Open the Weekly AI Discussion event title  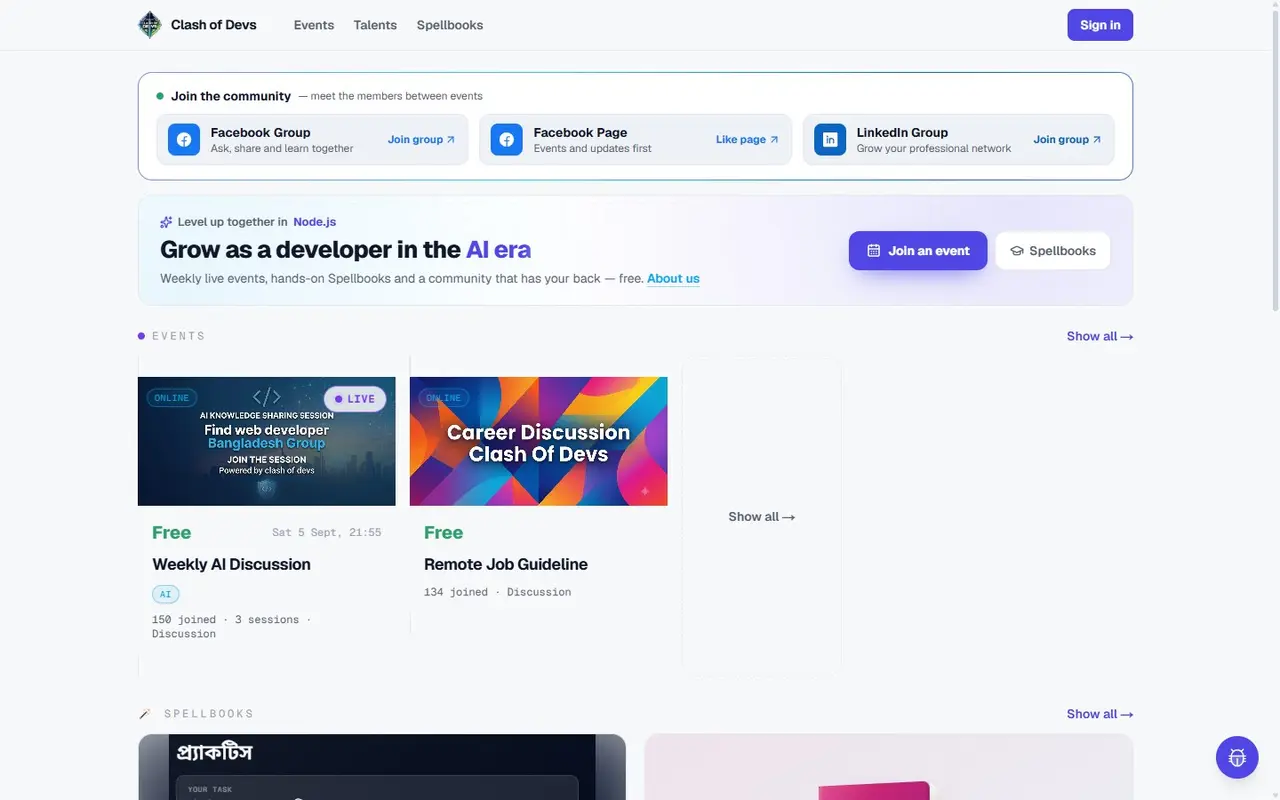[231, 564]
